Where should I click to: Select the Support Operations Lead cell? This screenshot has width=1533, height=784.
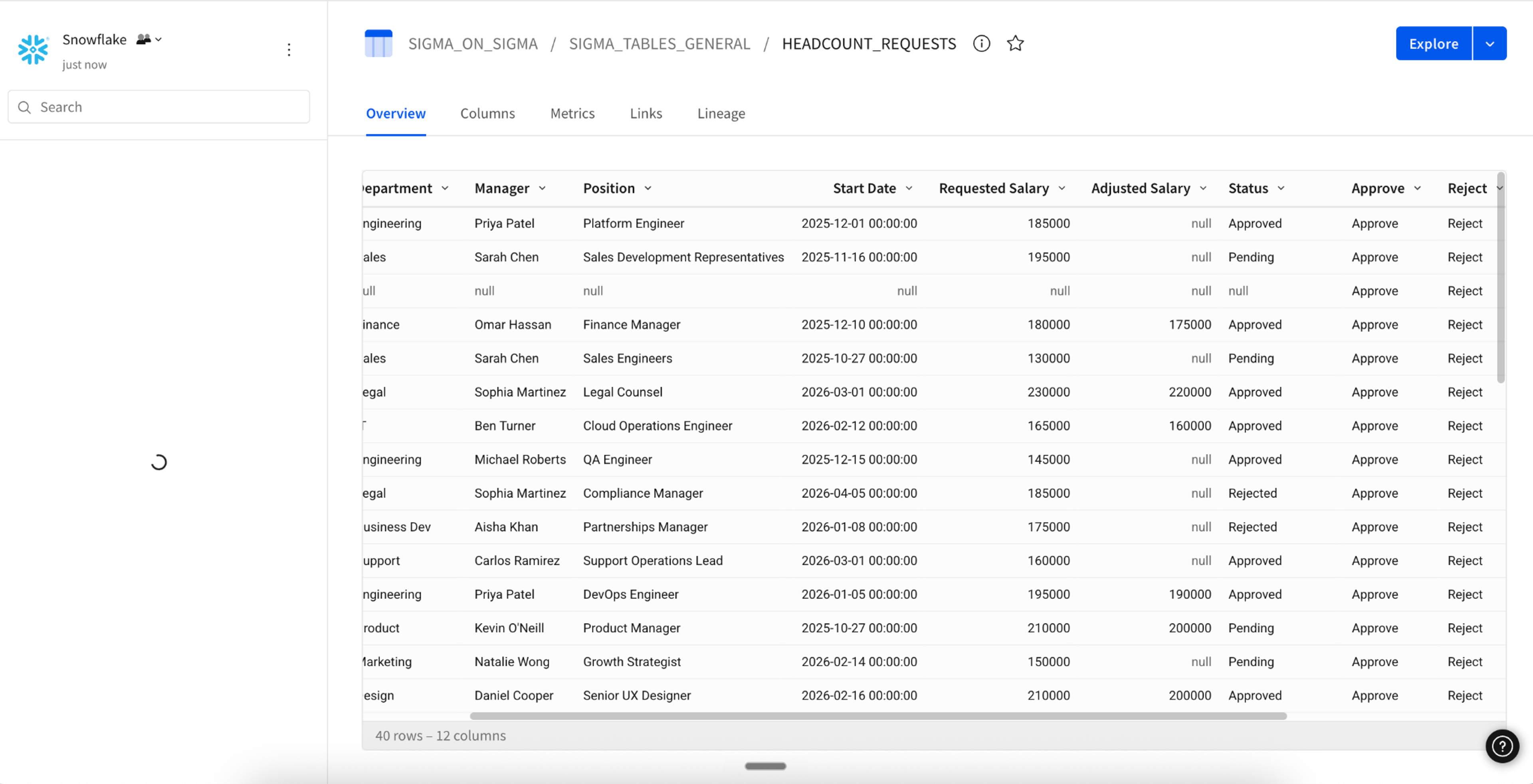coord(652,561)
